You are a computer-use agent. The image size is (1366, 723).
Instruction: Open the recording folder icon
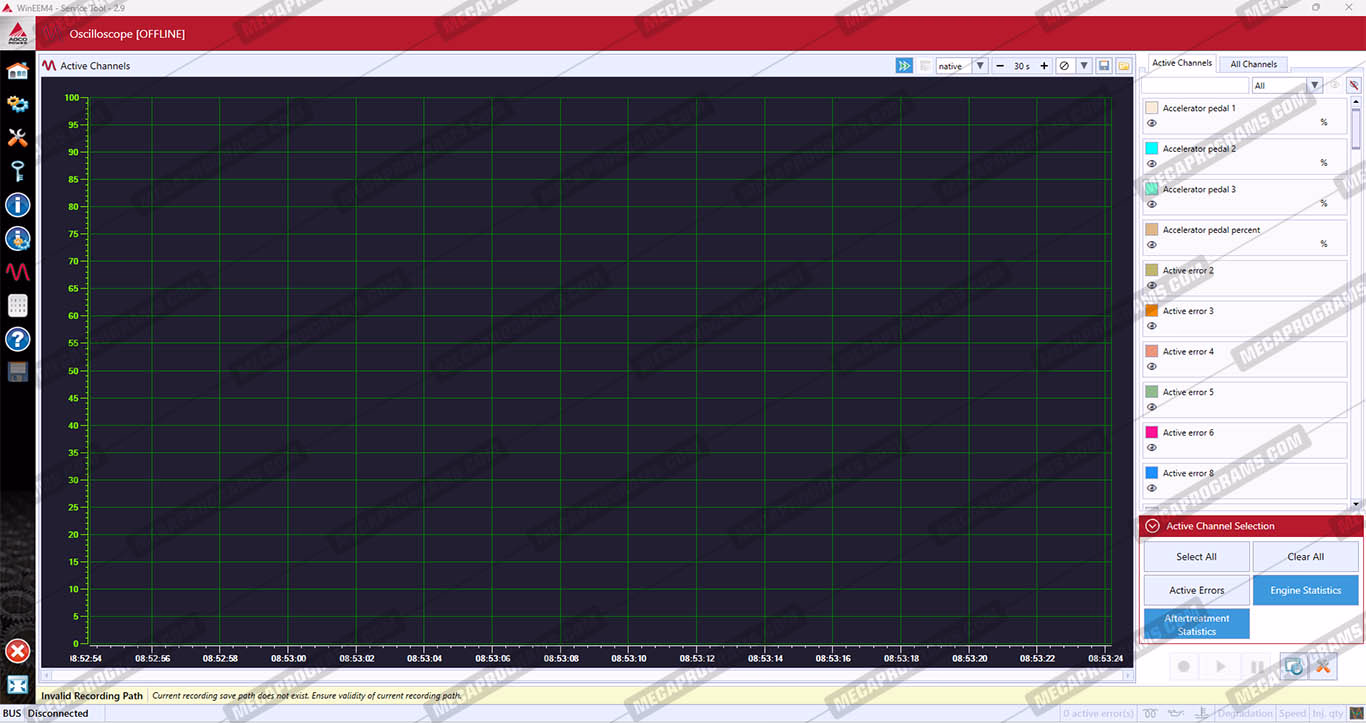pos(1124,66)
